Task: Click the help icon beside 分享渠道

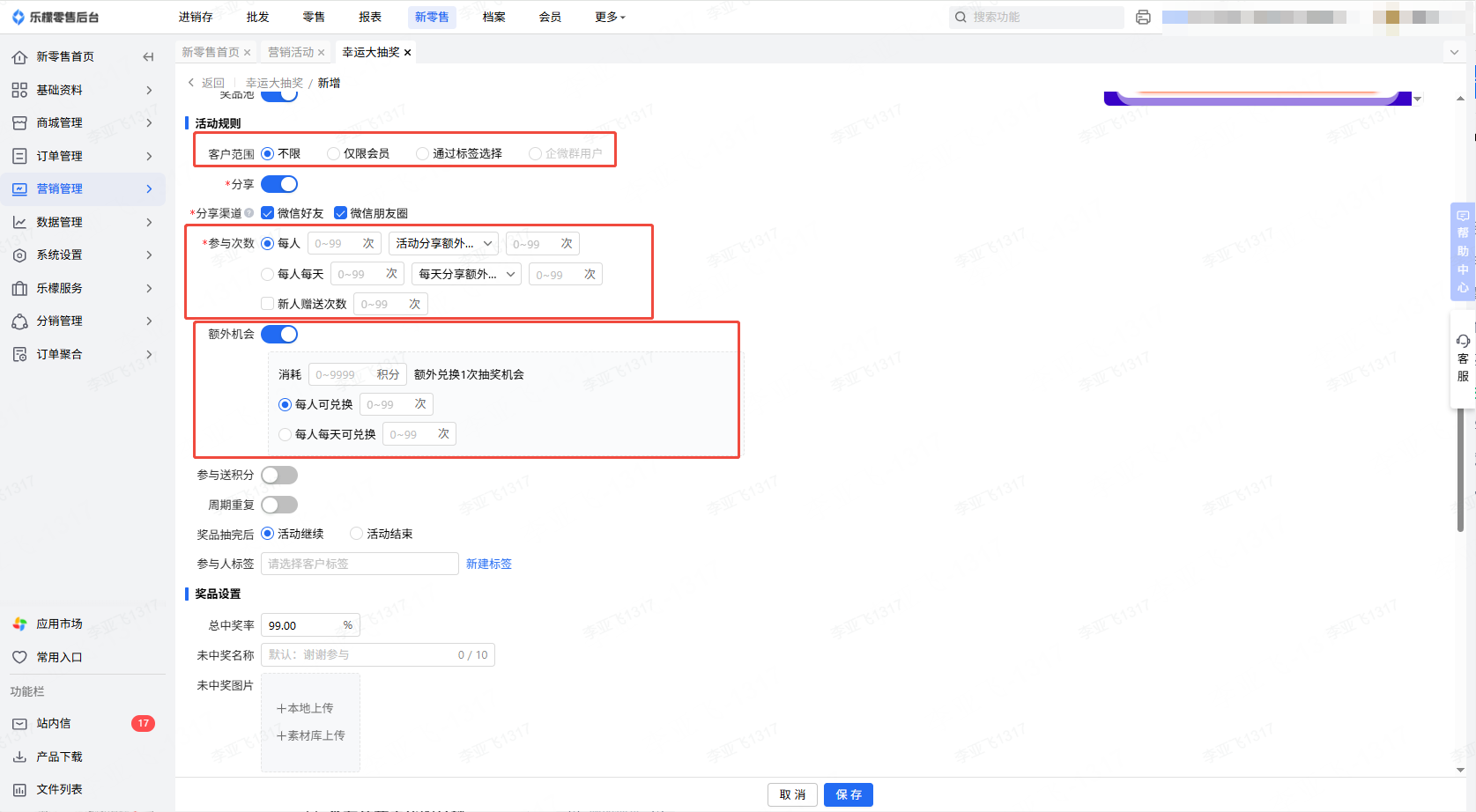Action: click(249, 213)
